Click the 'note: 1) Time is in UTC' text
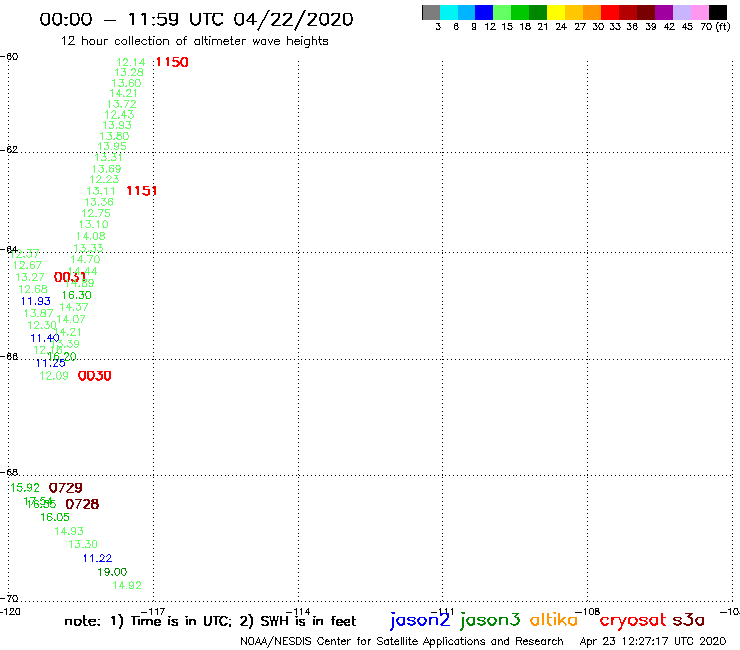740x650 pixels. tap(147, 621)
